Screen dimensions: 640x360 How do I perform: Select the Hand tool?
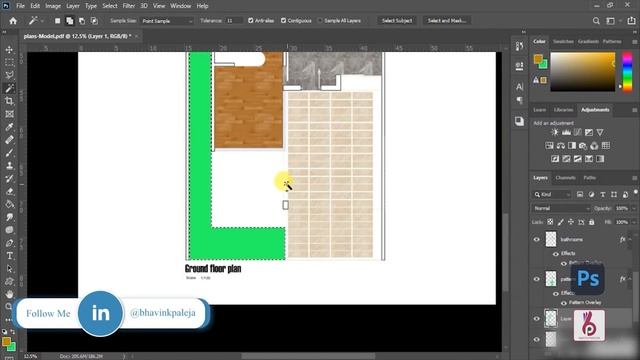click(9, 294)
